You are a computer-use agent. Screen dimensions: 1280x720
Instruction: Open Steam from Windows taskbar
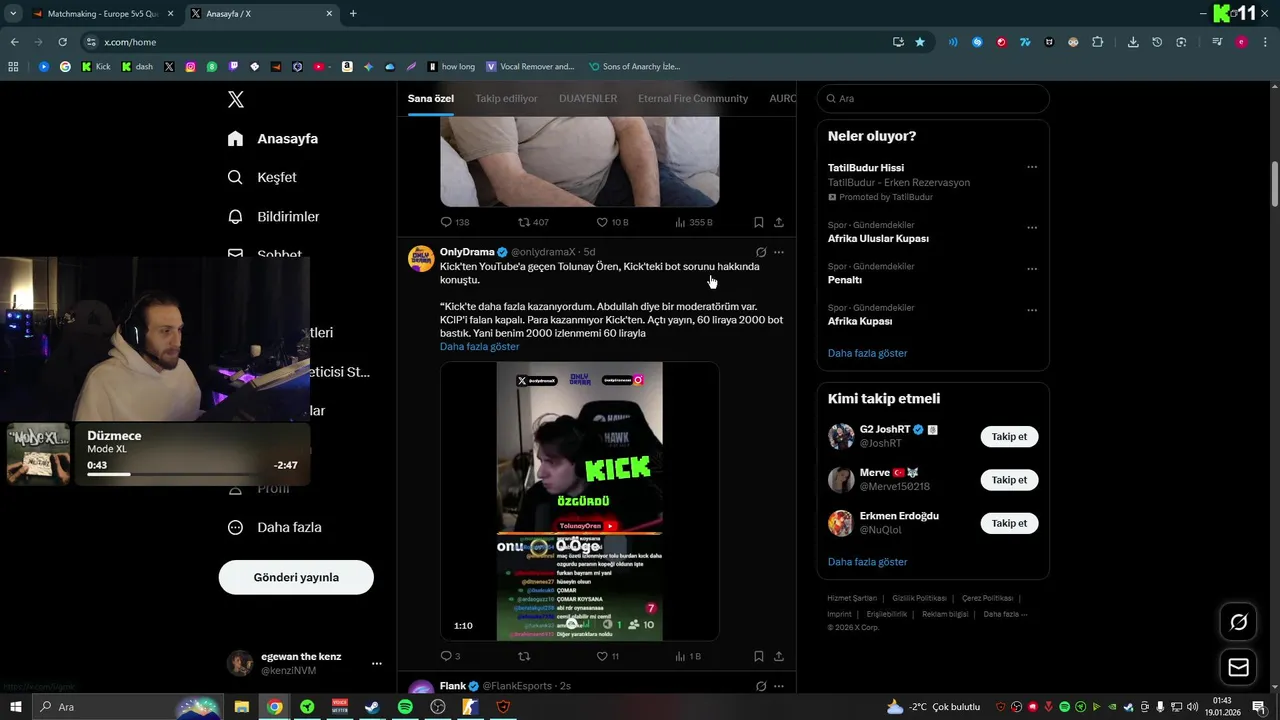372,707
